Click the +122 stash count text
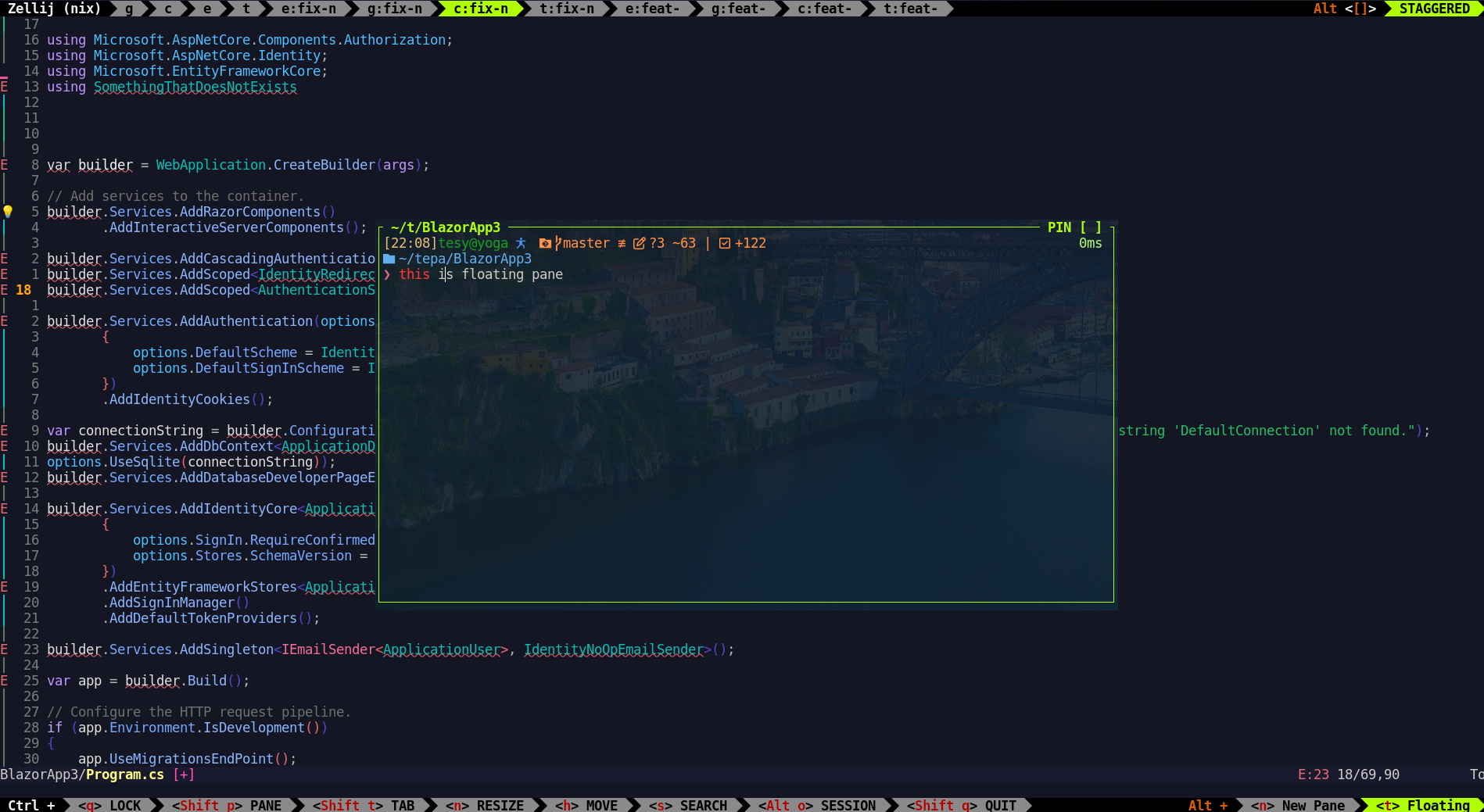1484x812 pixels. 751,243
